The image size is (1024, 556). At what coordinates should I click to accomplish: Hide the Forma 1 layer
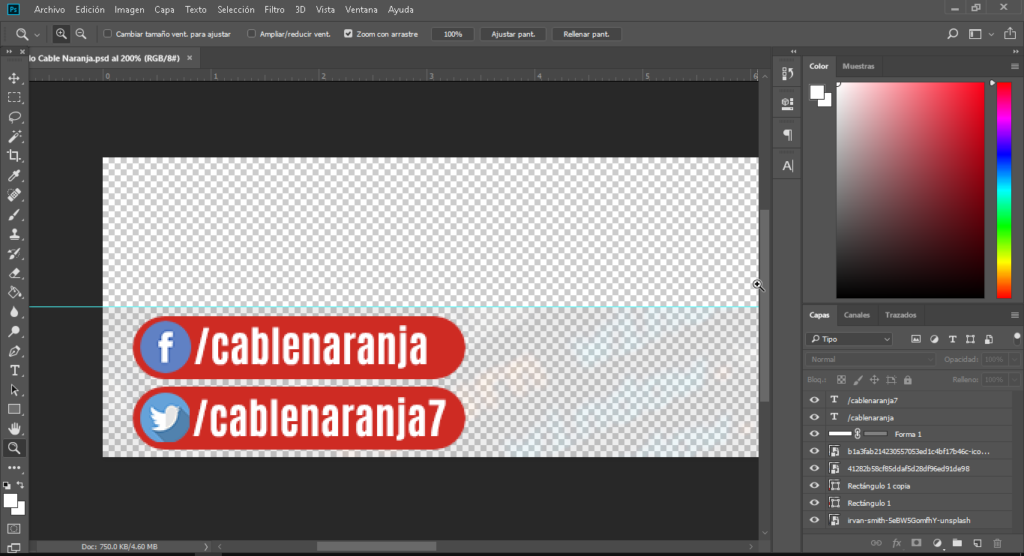pos(814,434)
